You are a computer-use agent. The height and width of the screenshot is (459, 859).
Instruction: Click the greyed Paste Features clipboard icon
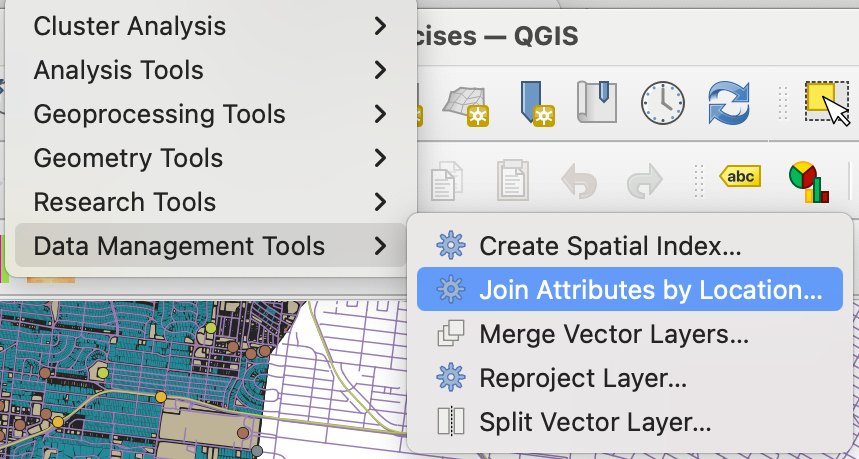(x=512, y=181)
